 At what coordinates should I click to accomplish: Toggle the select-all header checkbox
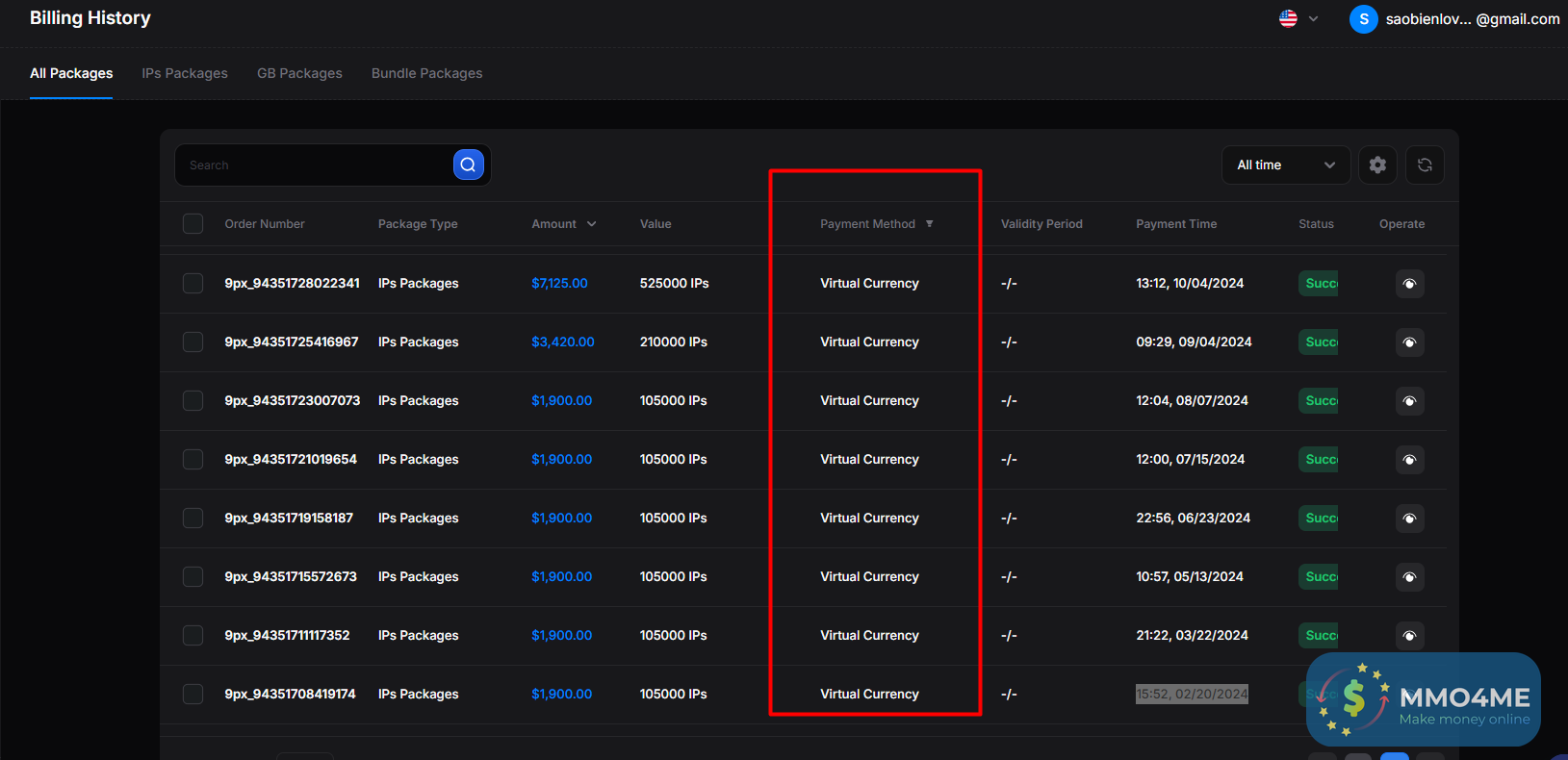click(193, 224)
